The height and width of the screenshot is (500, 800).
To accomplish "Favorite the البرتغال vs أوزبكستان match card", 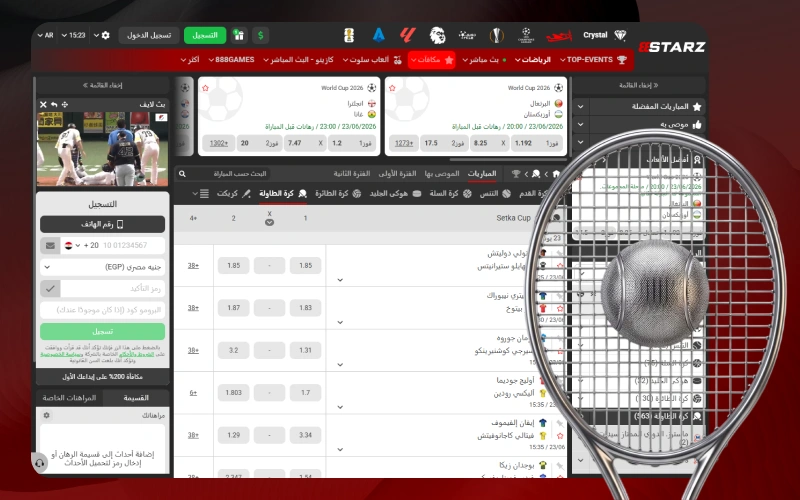I will tap(392, 88).
